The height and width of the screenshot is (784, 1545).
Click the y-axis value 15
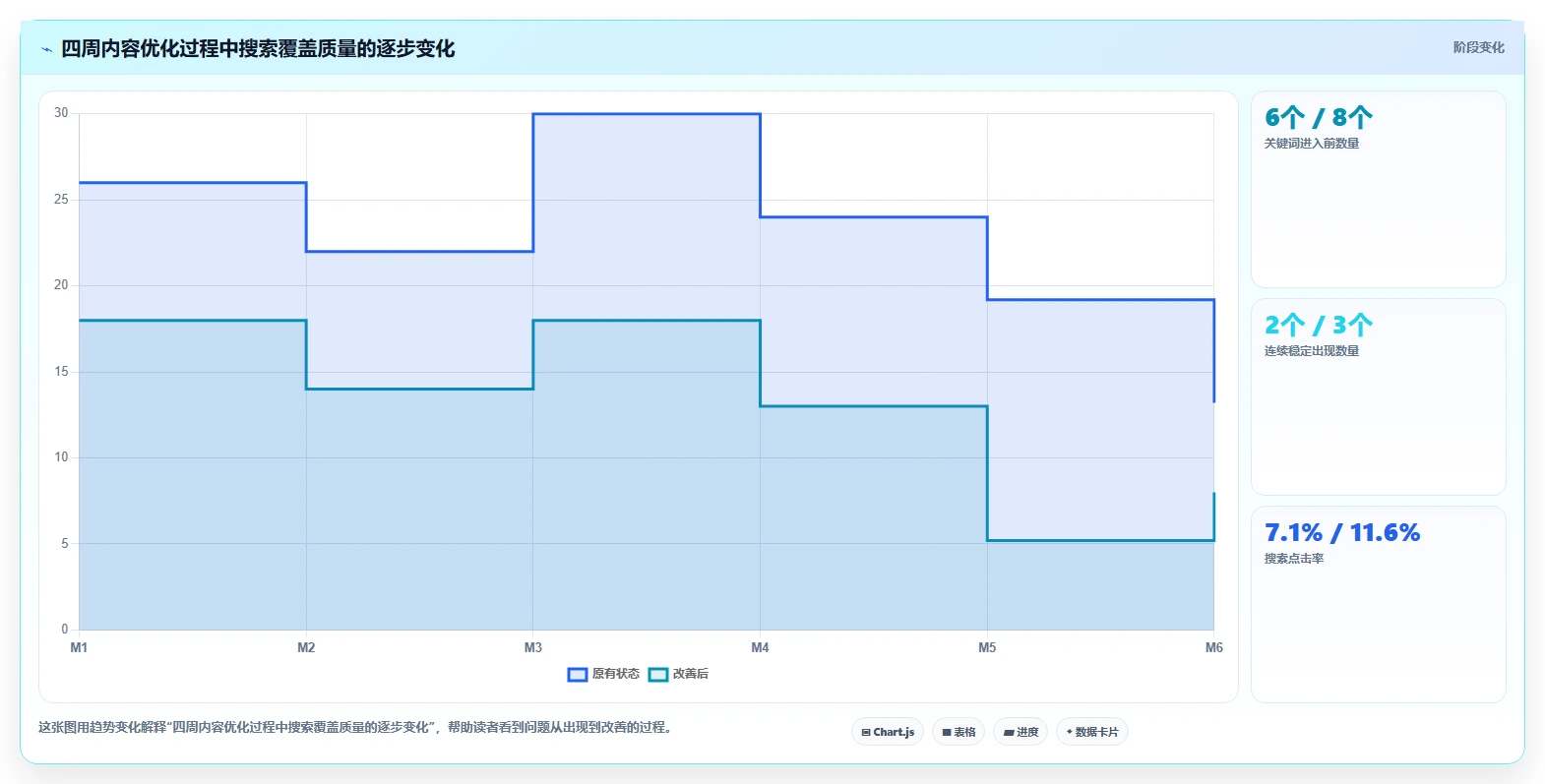tap(61, 372)
